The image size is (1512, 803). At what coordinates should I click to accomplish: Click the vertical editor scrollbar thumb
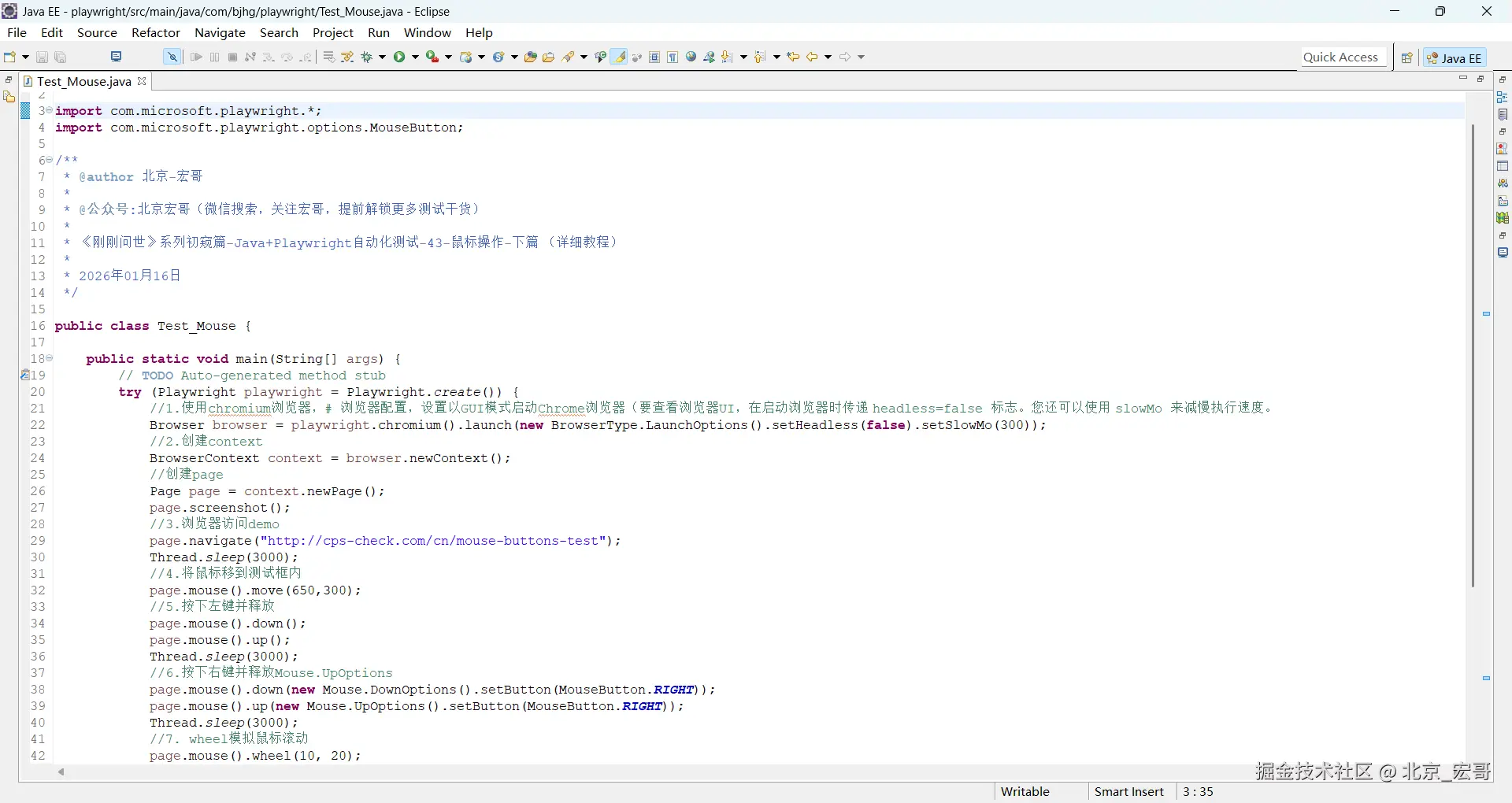1473,355
